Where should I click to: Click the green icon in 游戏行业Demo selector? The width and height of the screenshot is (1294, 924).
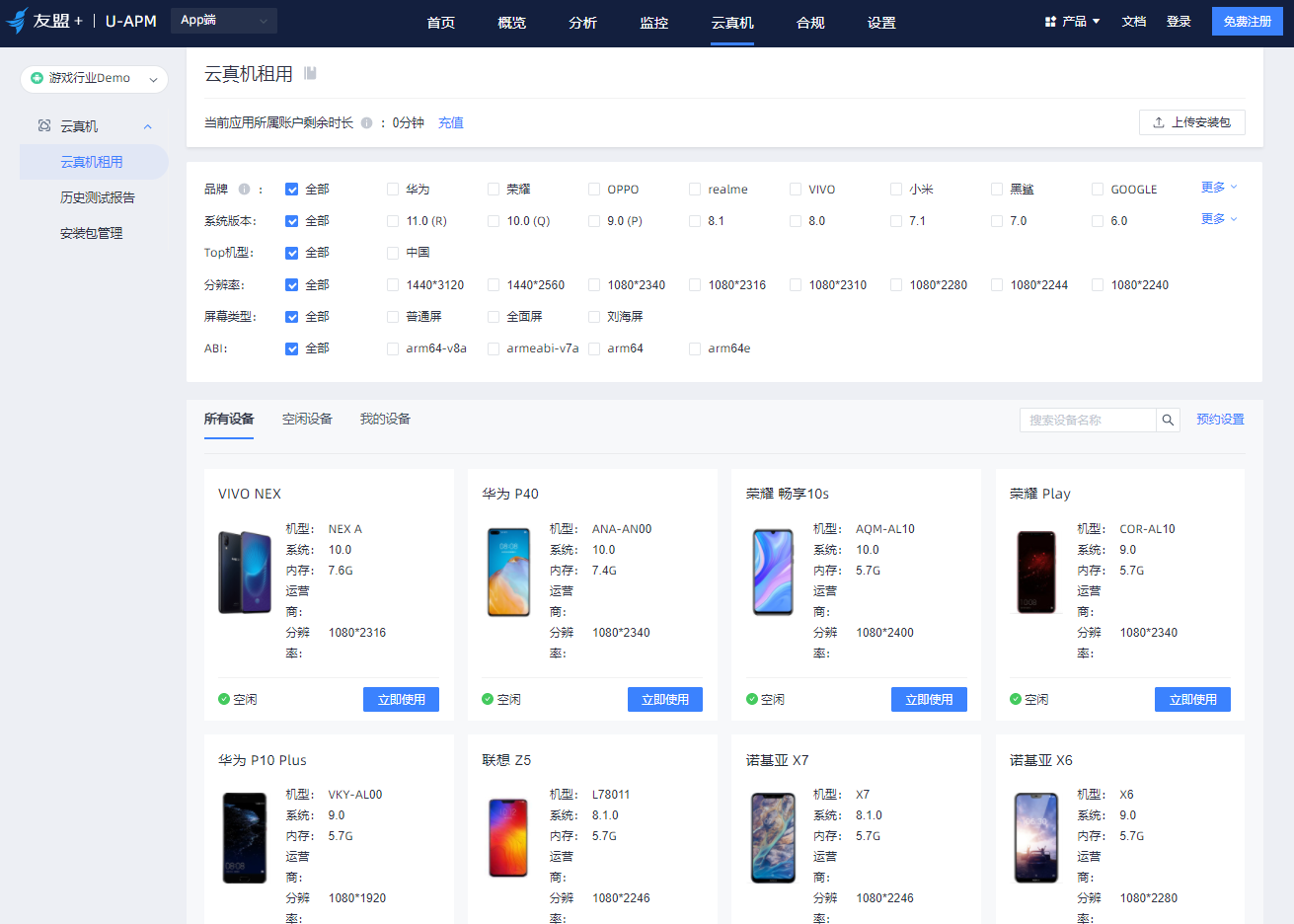pos(37,78)
